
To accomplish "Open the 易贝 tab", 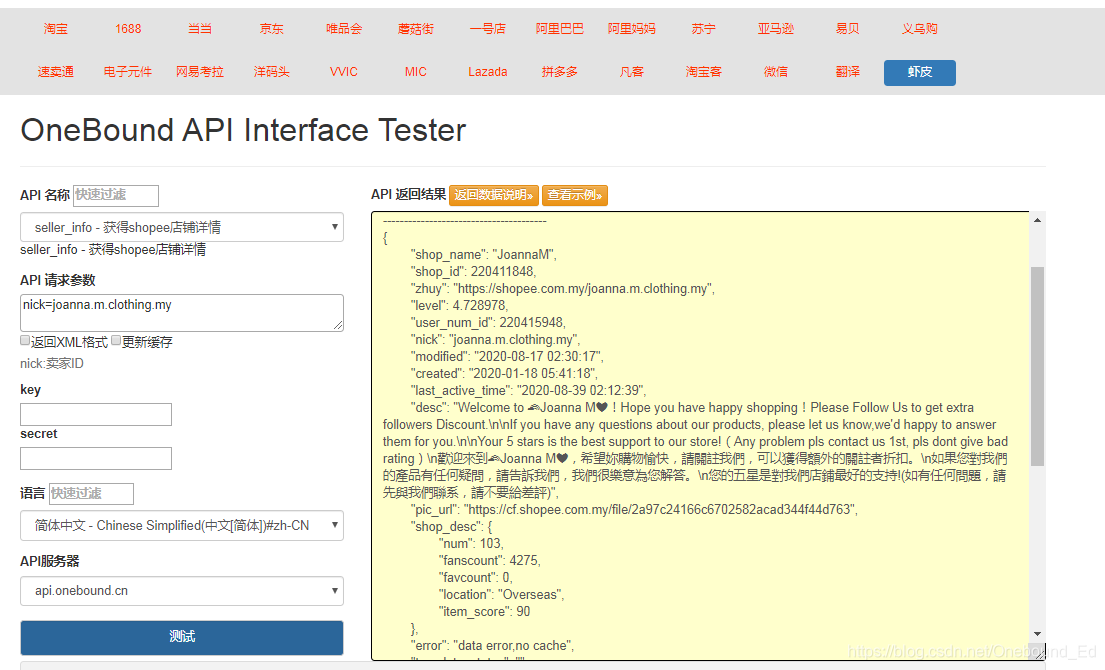I will (848, 29).
